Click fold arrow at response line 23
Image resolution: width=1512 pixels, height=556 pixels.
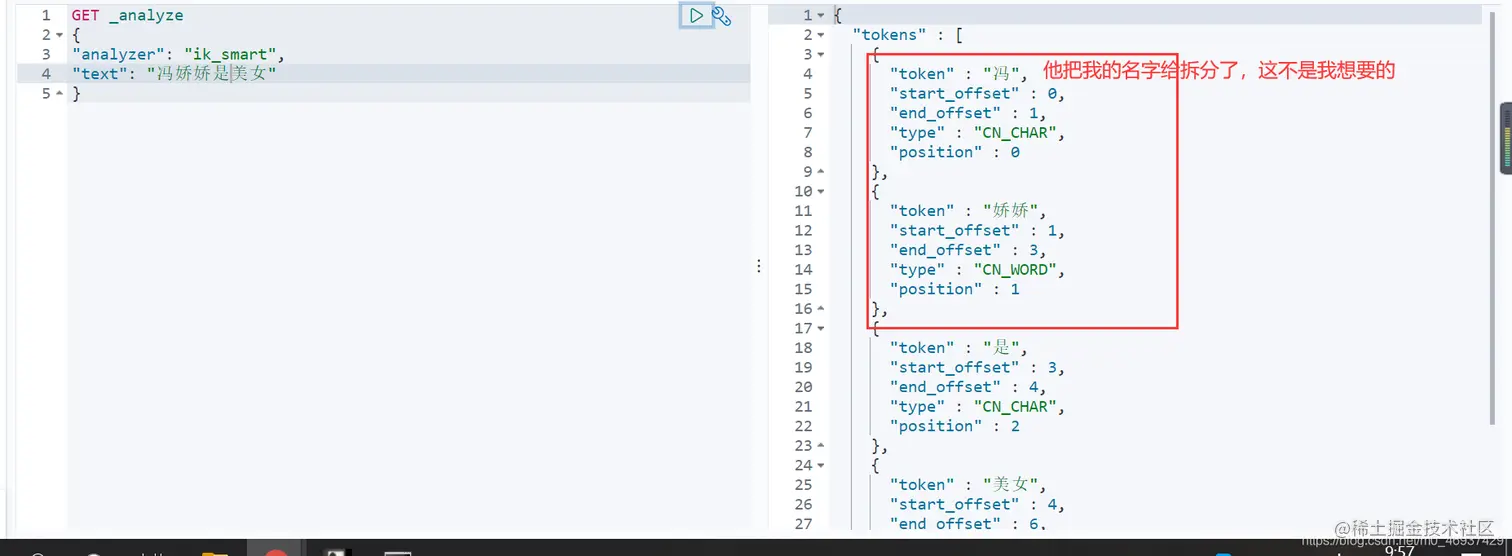821,446
